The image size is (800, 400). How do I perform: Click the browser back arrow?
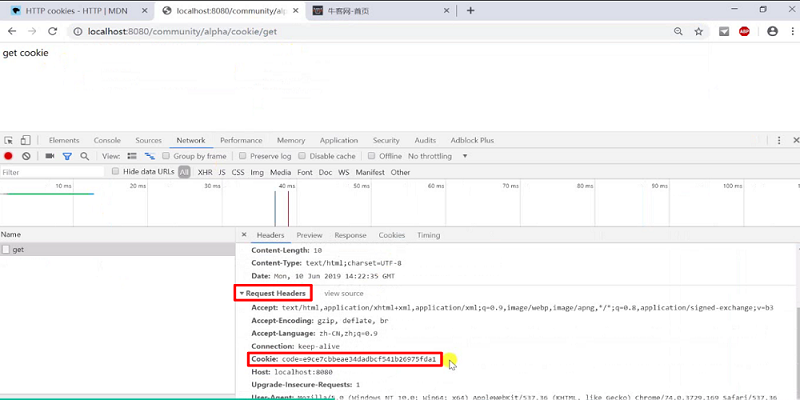[x=12, y=32]
